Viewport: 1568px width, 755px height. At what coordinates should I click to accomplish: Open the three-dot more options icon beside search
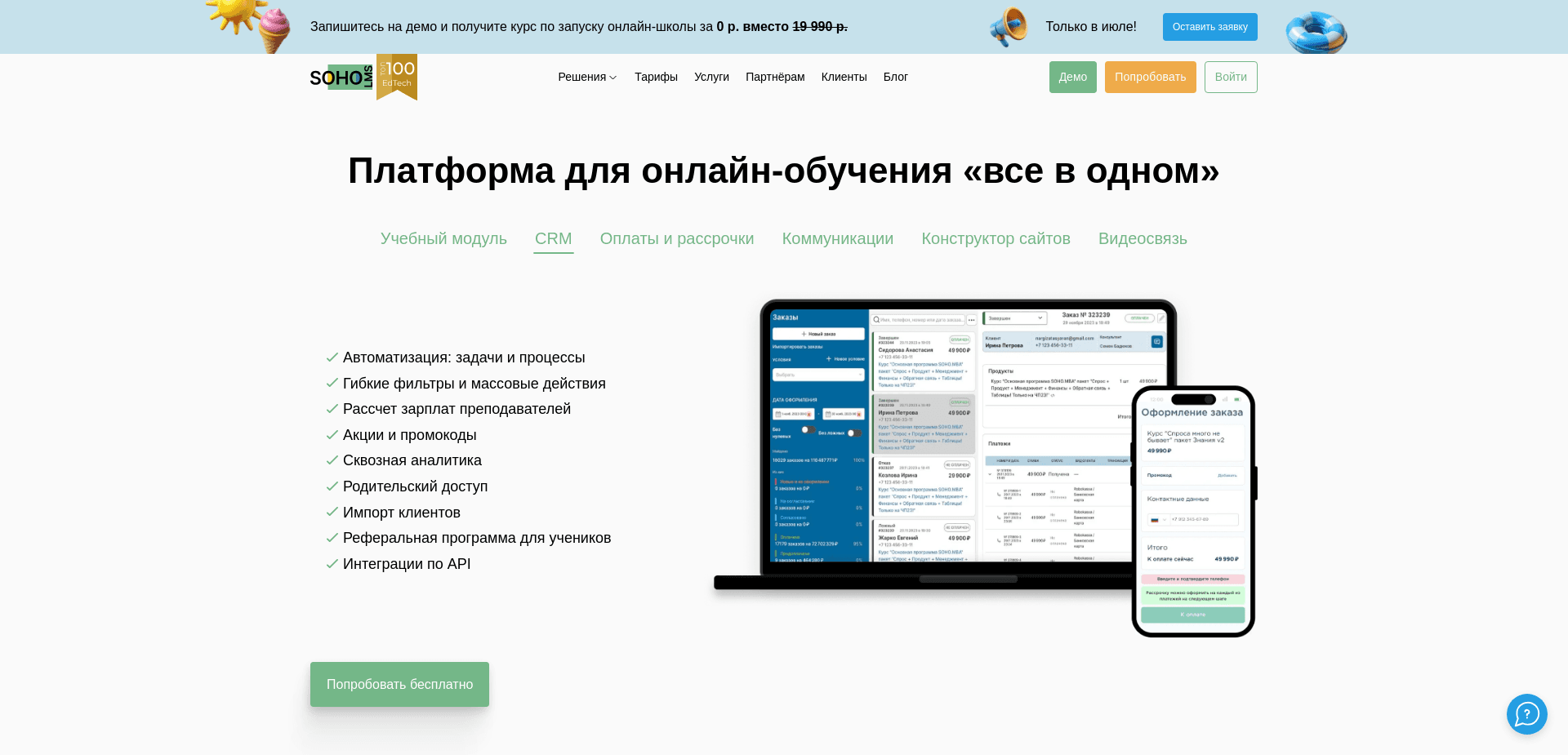point(971,321)
